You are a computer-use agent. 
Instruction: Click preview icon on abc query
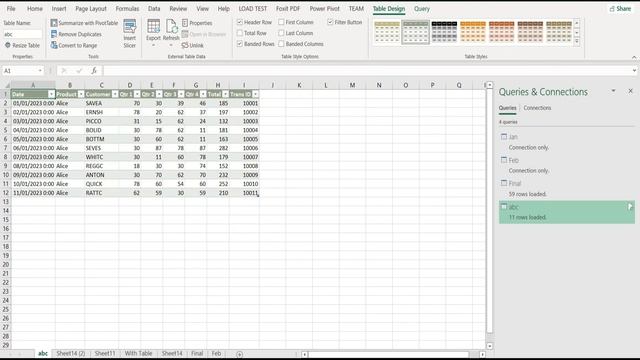coord(630,207)
